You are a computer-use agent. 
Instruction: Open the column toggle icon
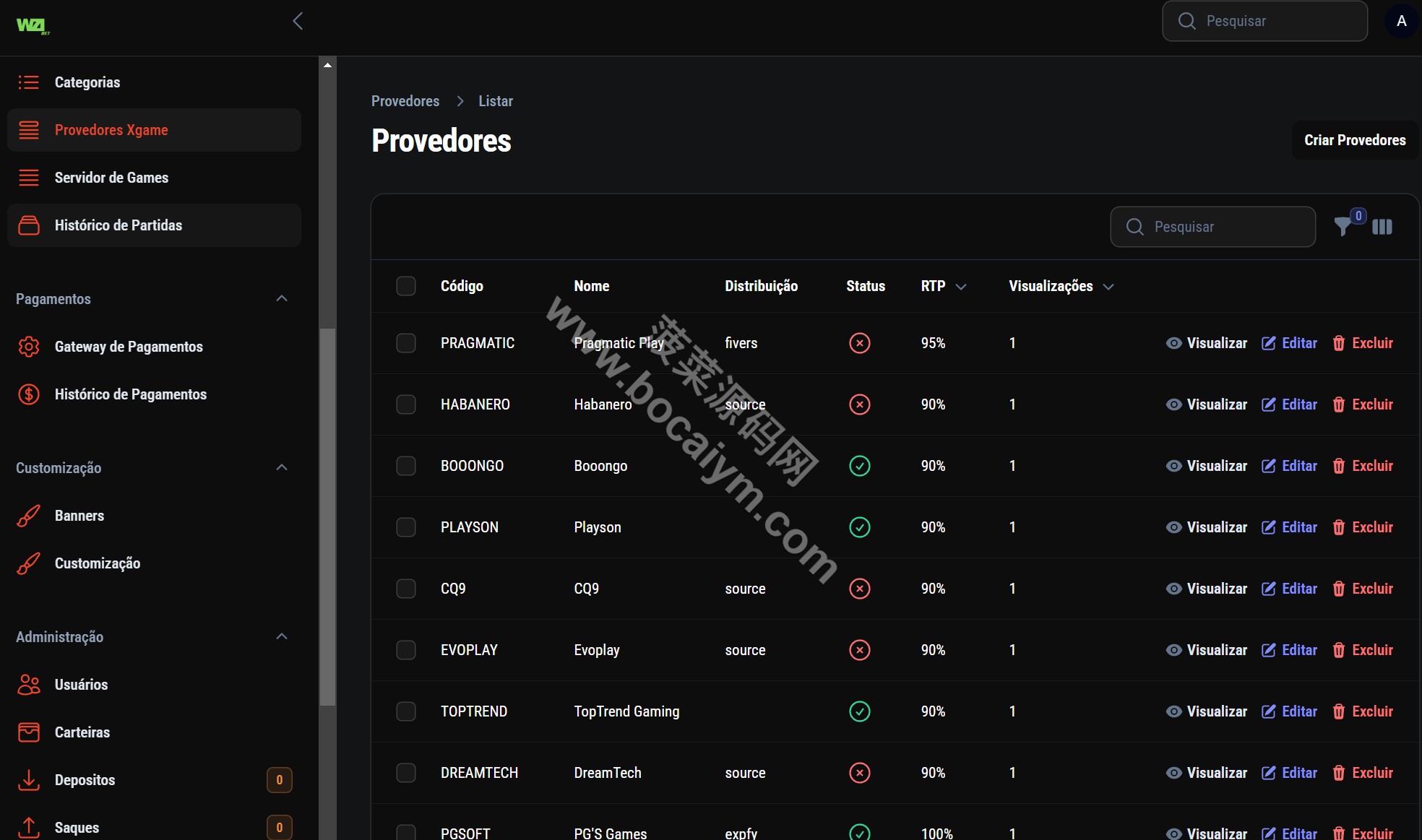coord(1382,227)
